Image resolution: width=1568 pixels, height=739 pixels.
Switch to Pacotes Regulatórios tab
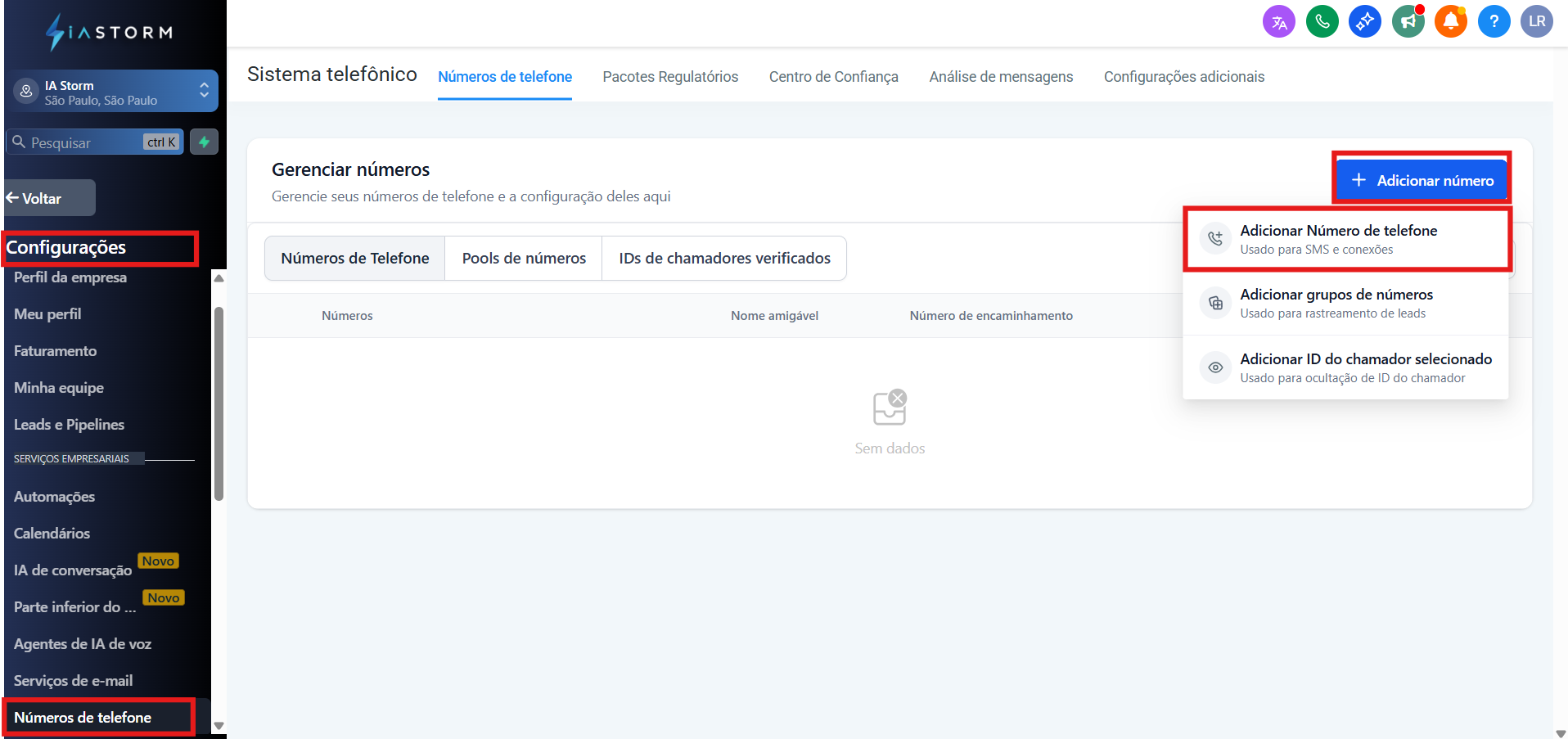point(670,77)
